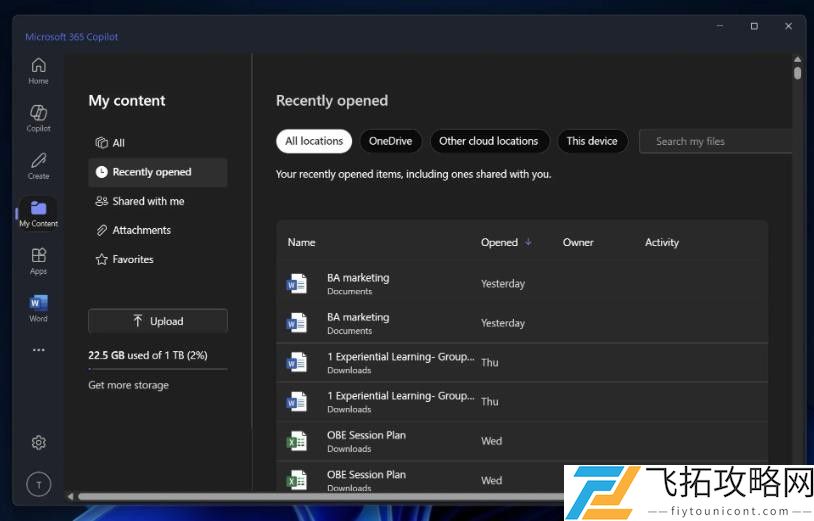Click the Activity column header

coord(662,242)
